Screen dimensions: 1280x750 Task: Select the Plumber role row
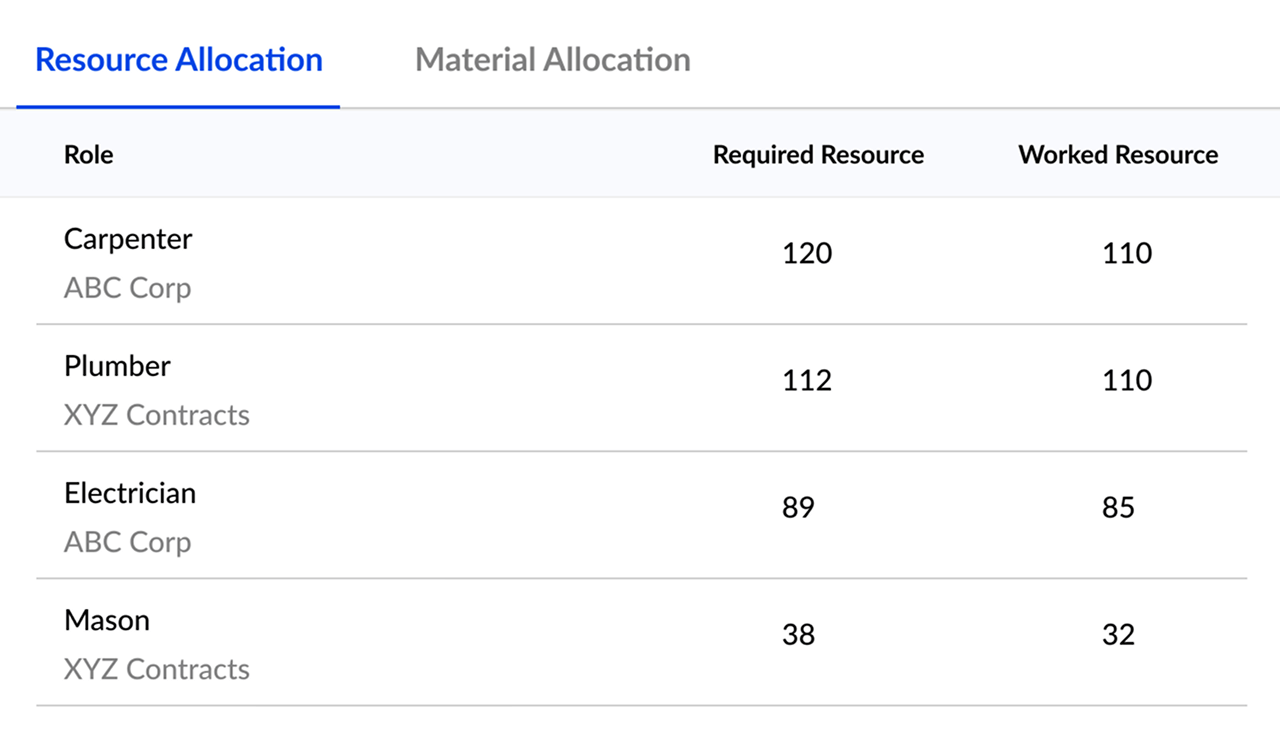pos(117,366)
